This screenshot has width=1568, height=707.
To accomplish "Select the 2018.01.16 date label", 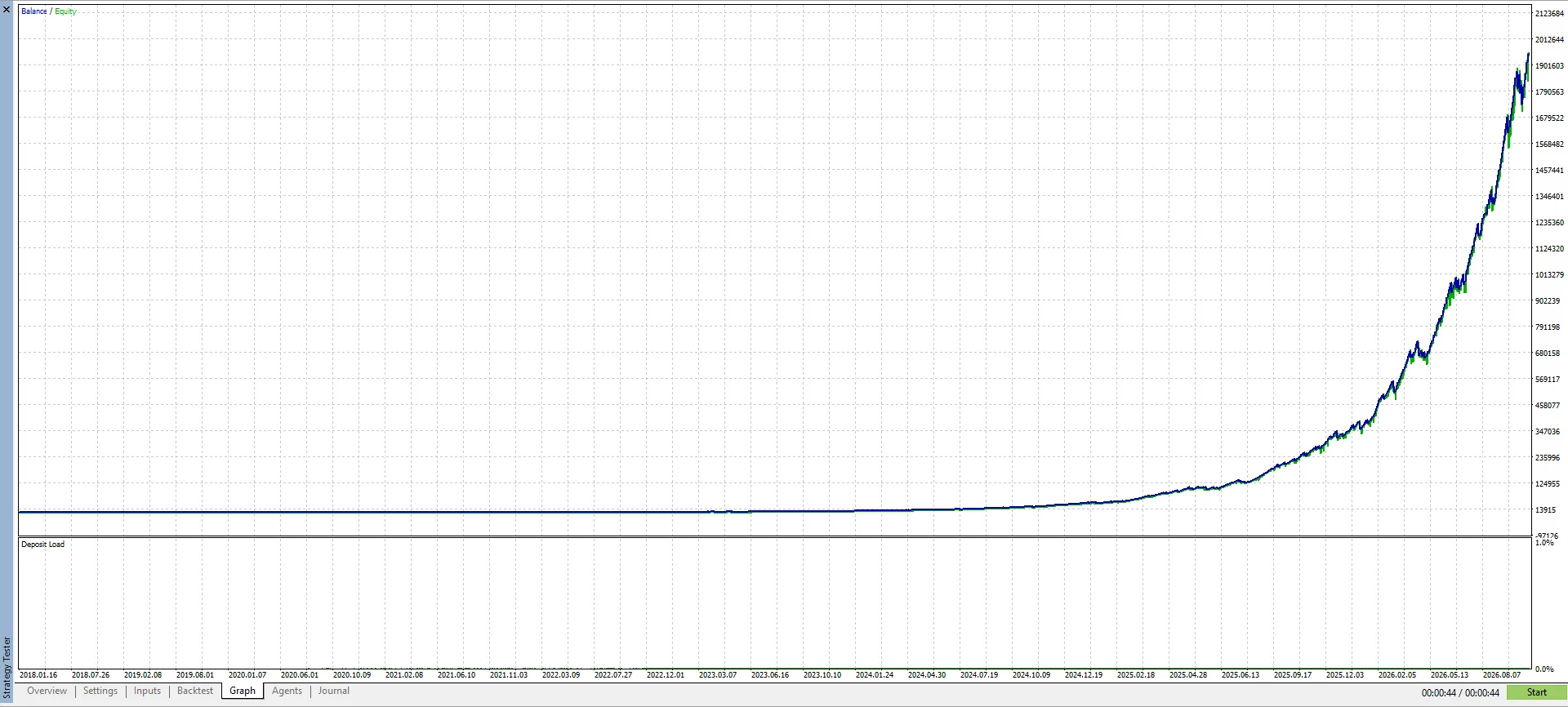I will tap(38, 675).
